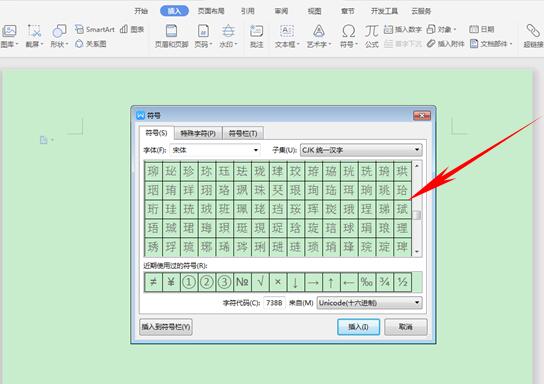Select the № recent symbol
Image resolution: width=544 pixels, height=384 pixels.
pos(242,282)
